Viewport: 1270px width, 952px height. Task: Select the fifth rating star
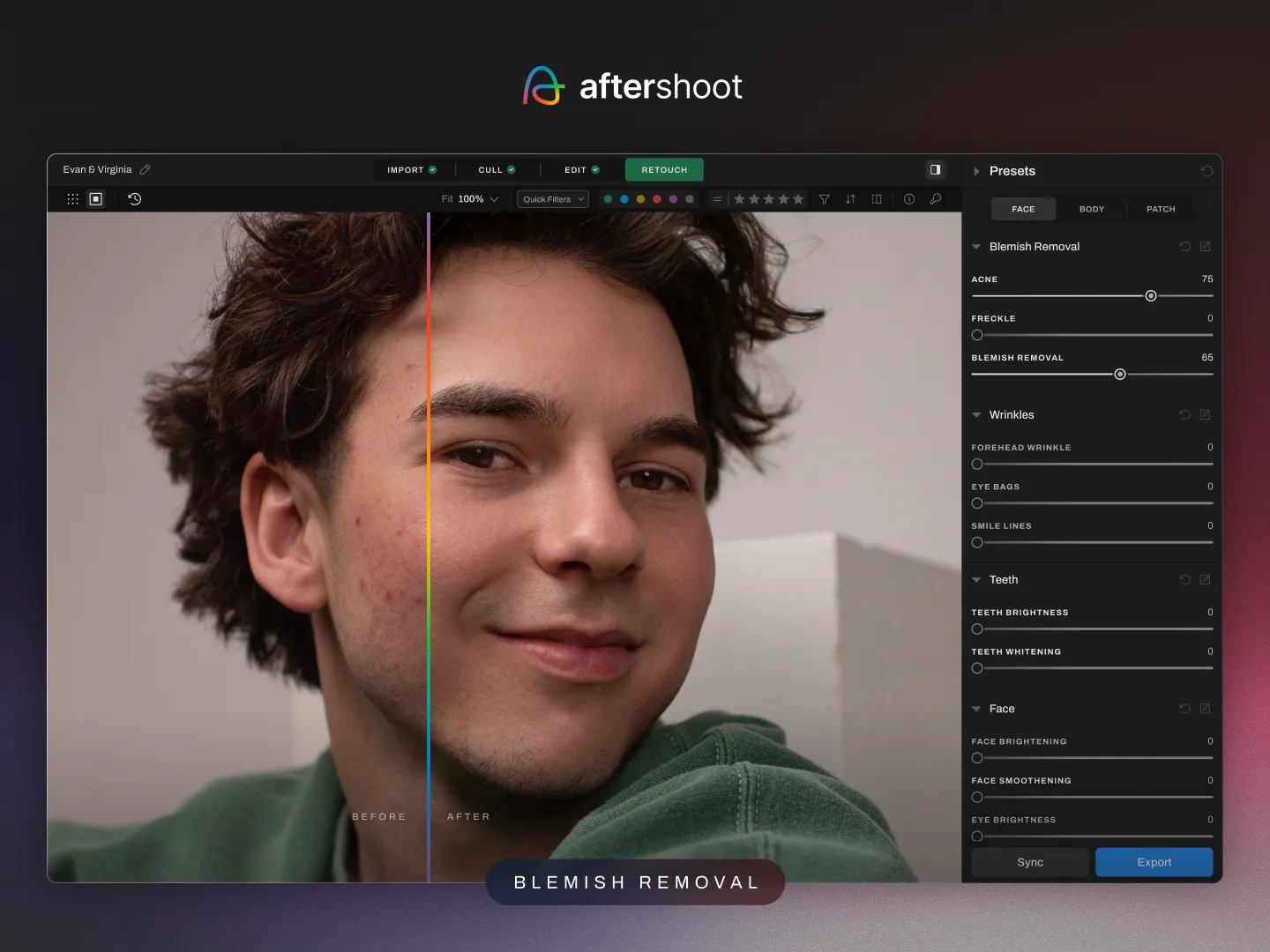pos(796,199)
